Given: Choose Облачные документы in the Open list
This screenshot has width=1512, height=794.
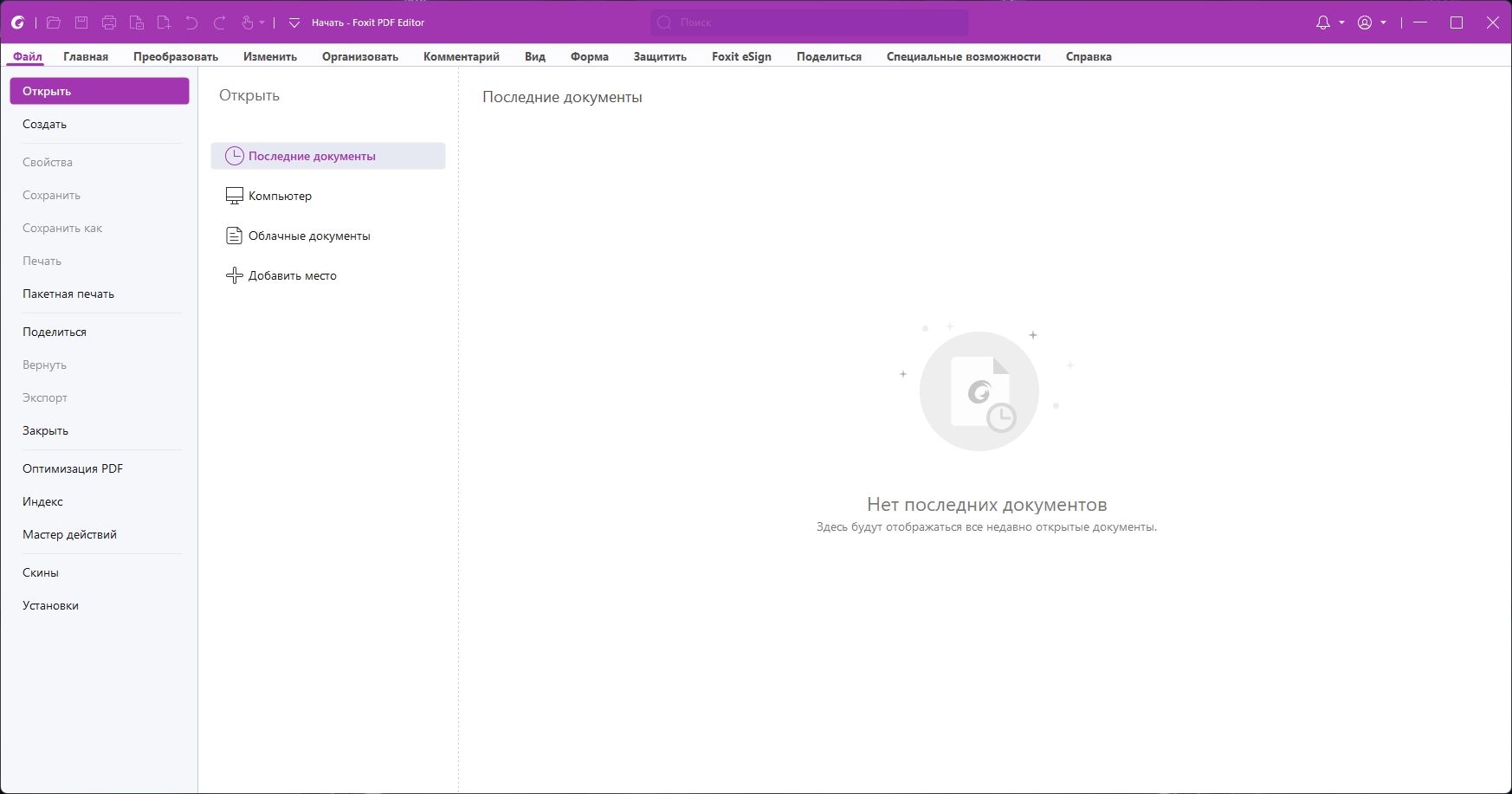Looking at the screenshot, I should (x=309, y=236).
